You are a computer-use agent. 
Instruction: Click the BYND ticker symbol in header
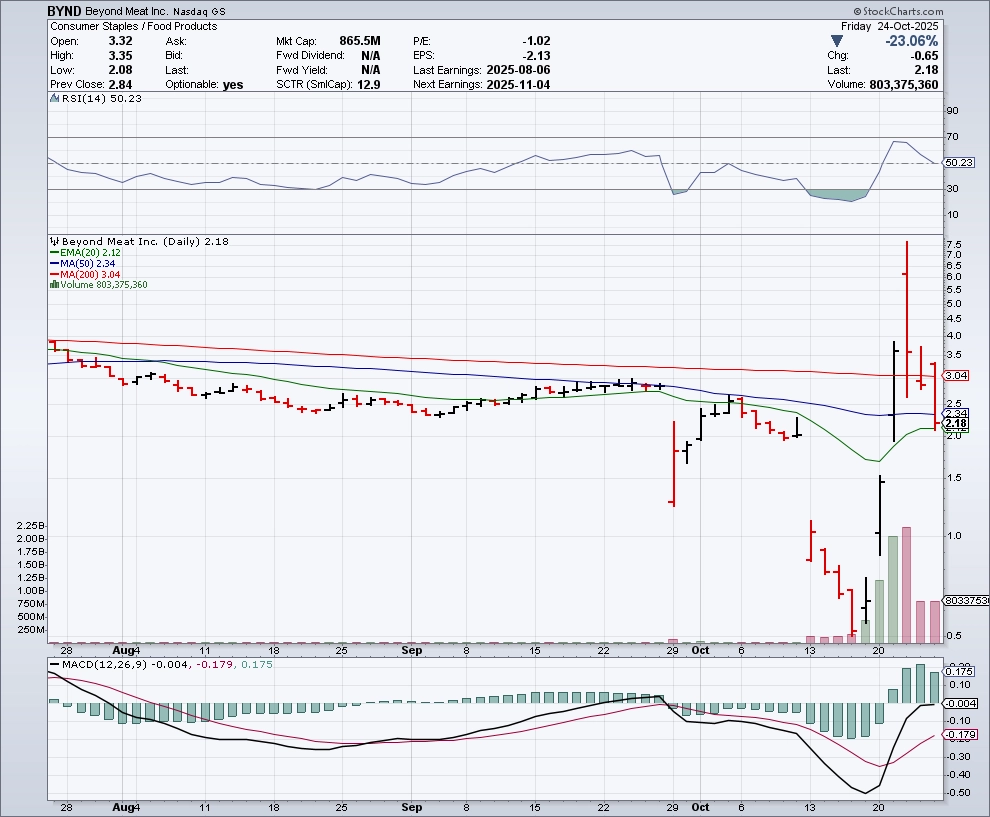click(x=64, y=10)
